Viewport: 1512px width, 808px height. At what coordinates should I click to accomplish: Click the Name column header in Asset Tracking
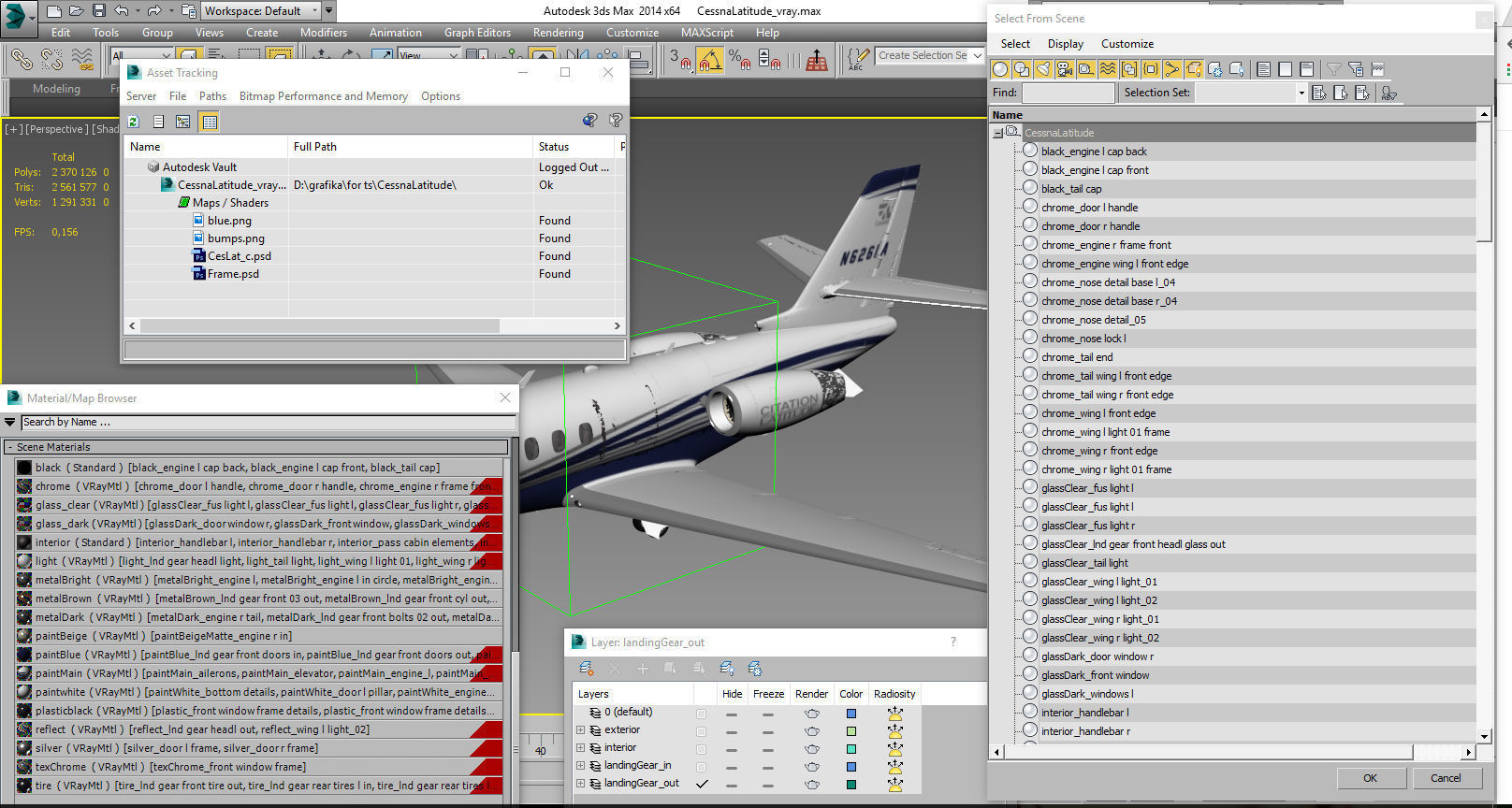(206, 147)
